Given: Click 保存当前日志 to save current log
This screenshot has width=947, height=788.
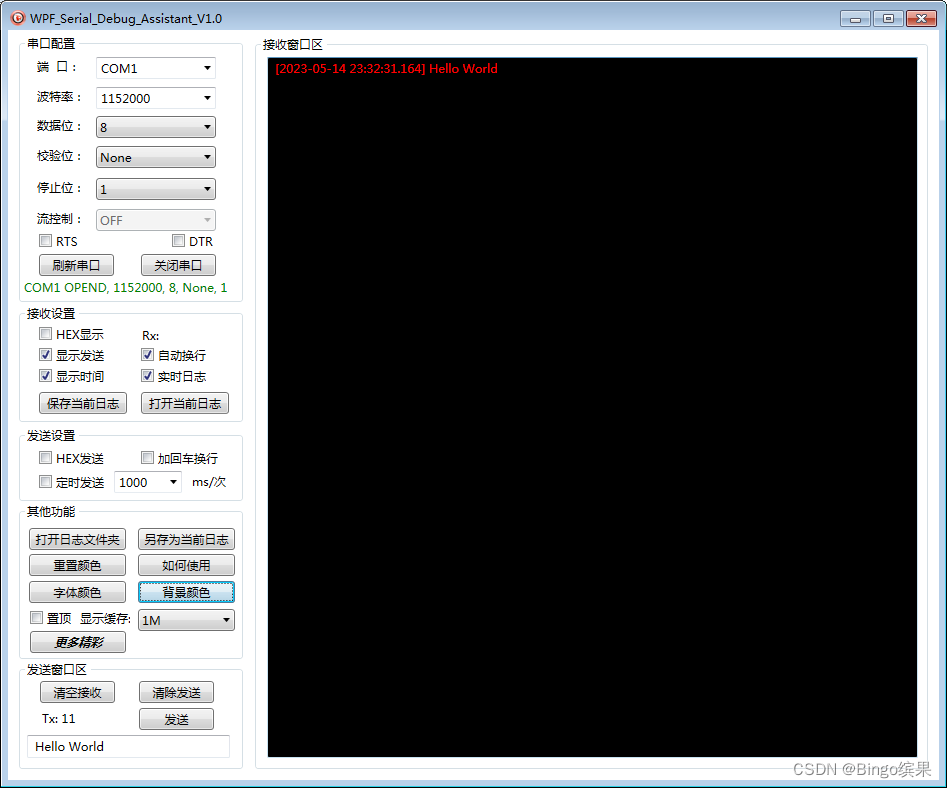Looking at the screenshot, I should tap(83, 402).
